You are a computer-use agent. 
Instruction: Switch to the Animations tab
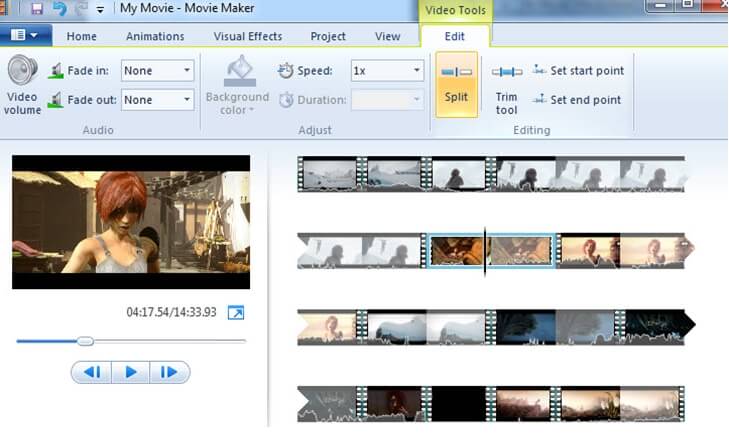click(155, 36)
